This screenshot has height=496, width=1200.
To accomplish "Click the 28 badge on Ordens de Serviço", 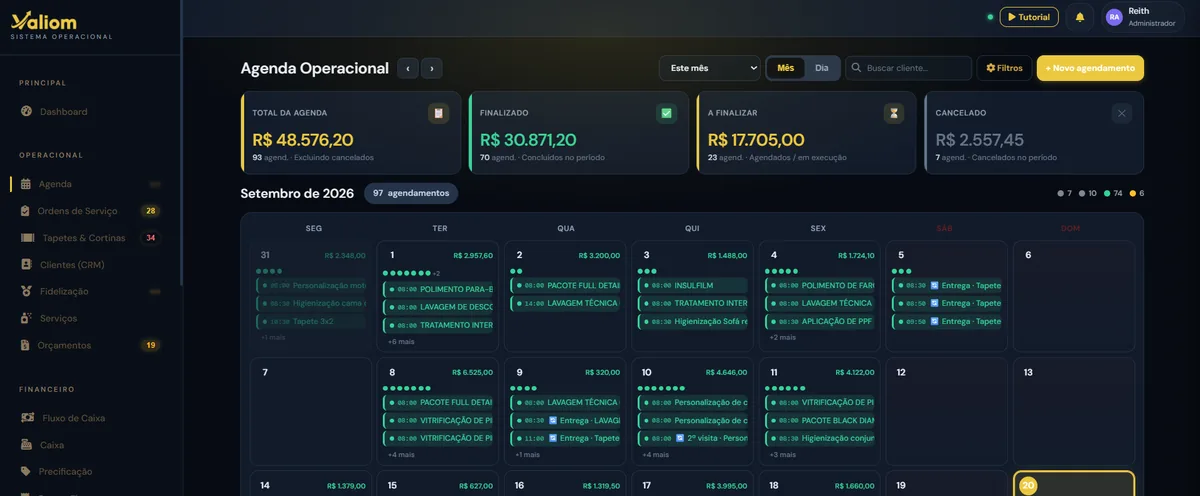I will click(x=150, y=211).
